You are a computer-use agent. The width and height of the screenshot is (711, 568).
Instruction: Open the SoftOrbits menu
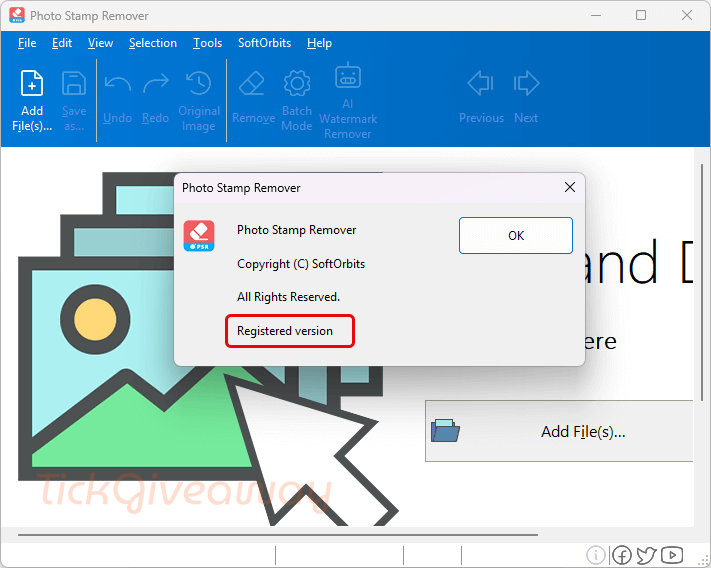(x=264, y=43)
